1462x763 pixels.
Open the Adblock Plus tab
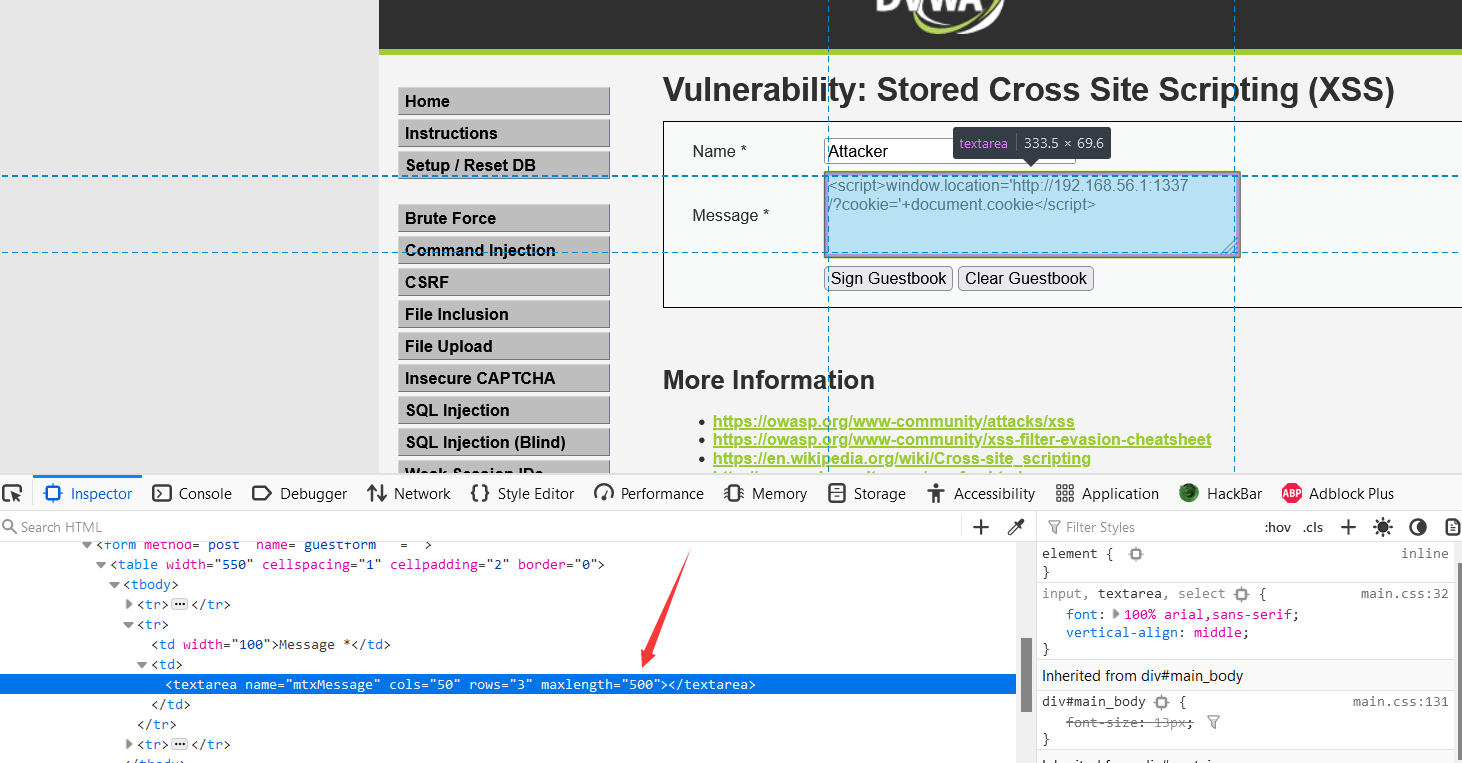[1338, 493]
